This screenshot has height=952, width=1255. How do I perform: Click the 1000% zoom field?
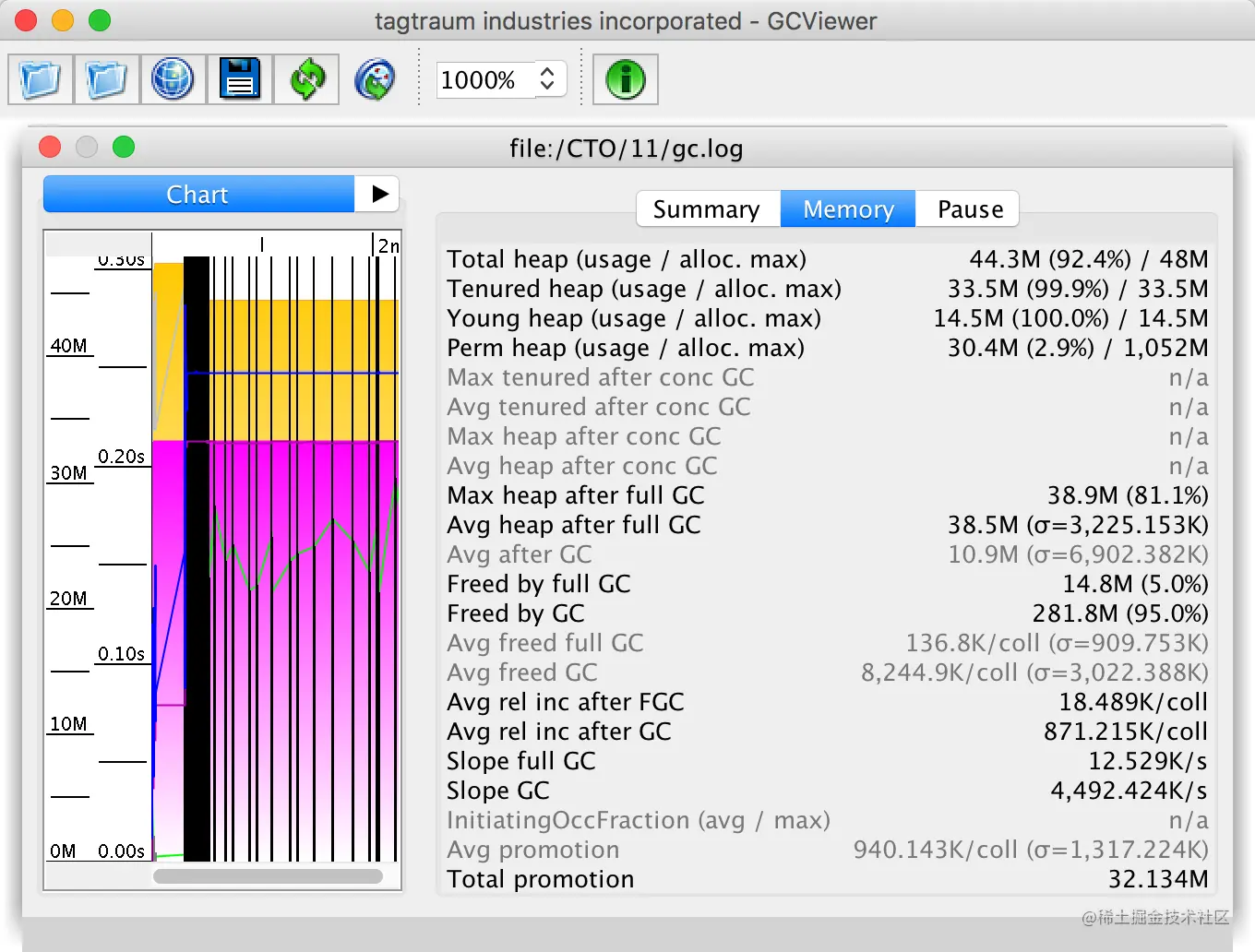484,80
